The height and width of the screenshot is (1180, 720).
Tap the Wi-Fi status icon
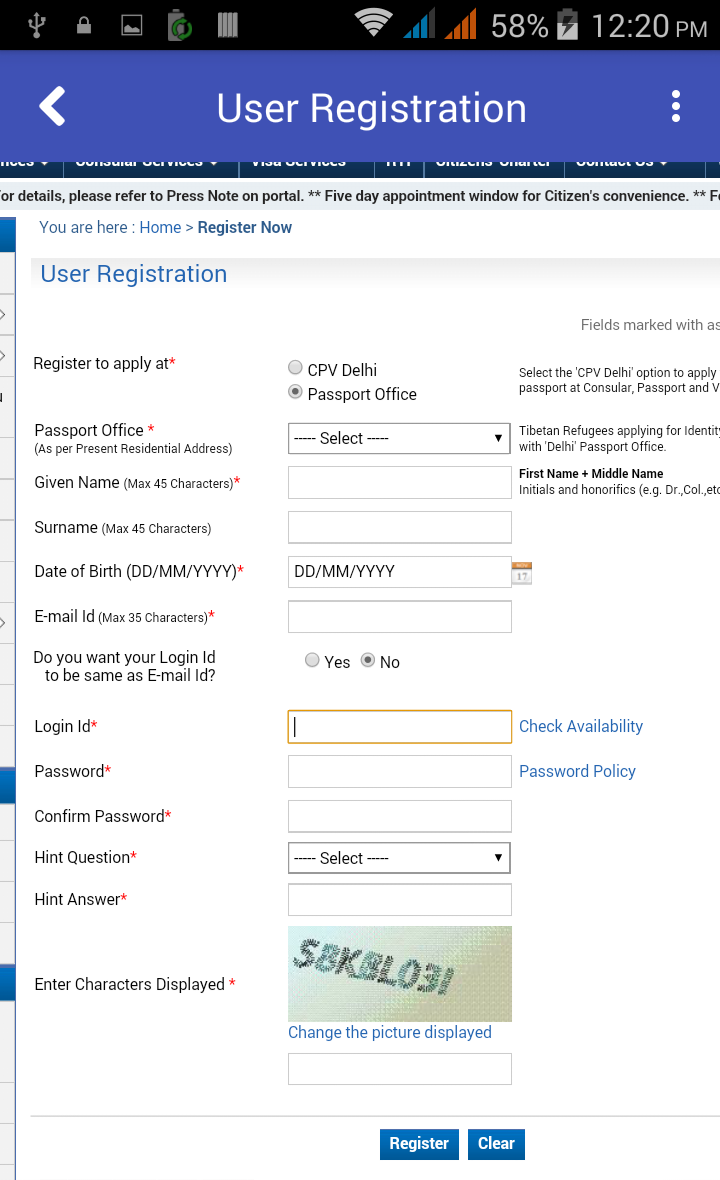pyautogui.click(x=373, y=24)
